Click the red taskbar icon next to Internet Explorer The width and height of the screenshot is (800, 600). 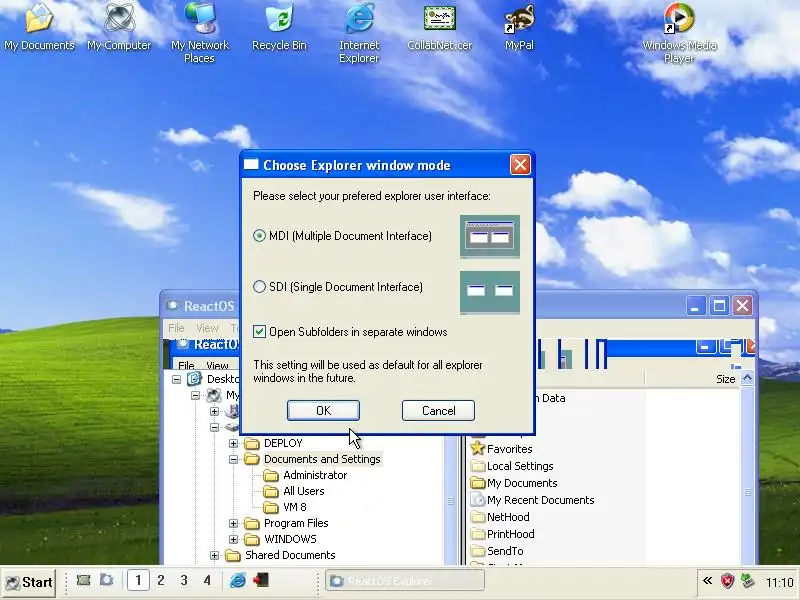pos(261,580)
